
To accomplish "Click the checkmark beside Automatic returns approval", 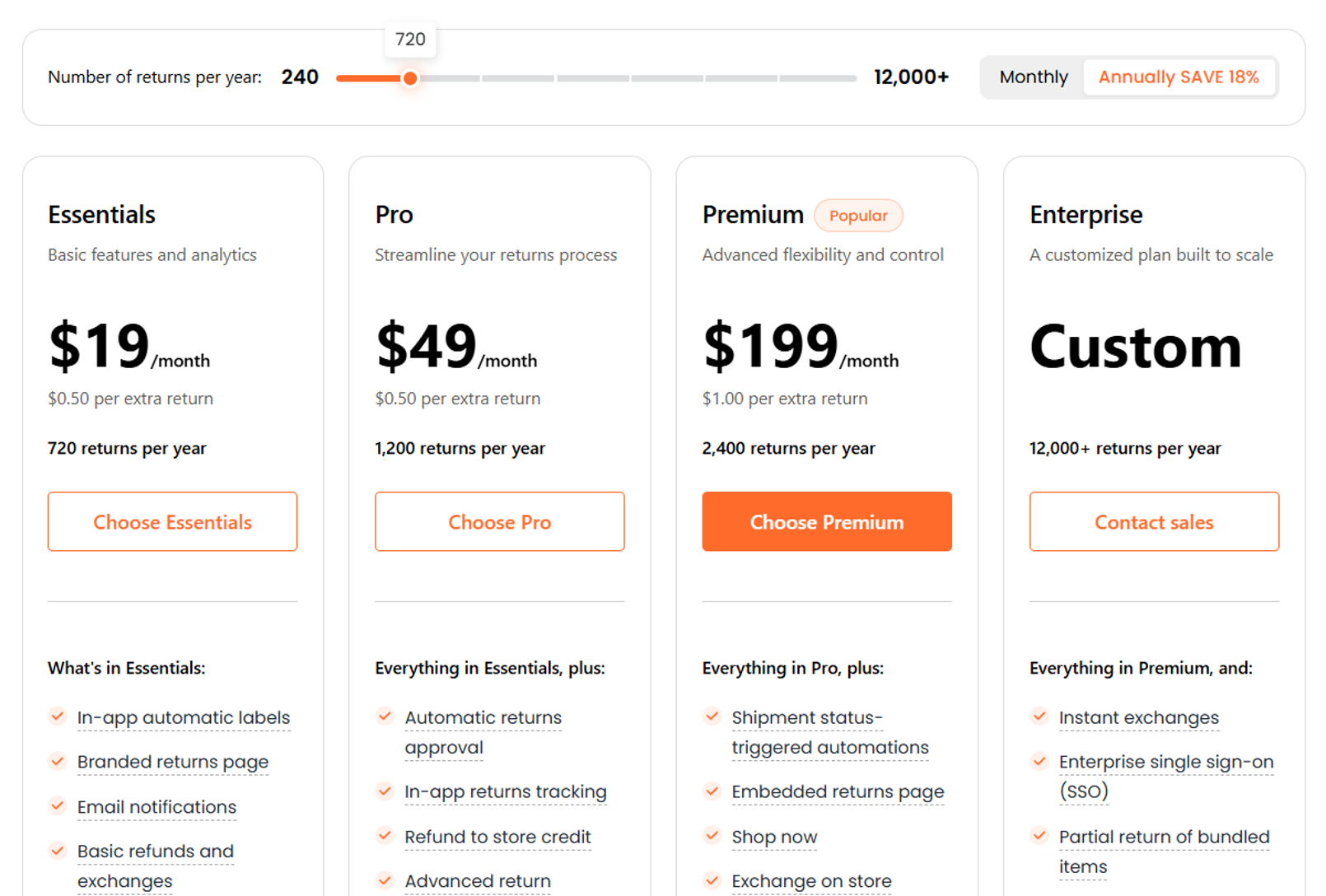I will (x=385, y=716).
